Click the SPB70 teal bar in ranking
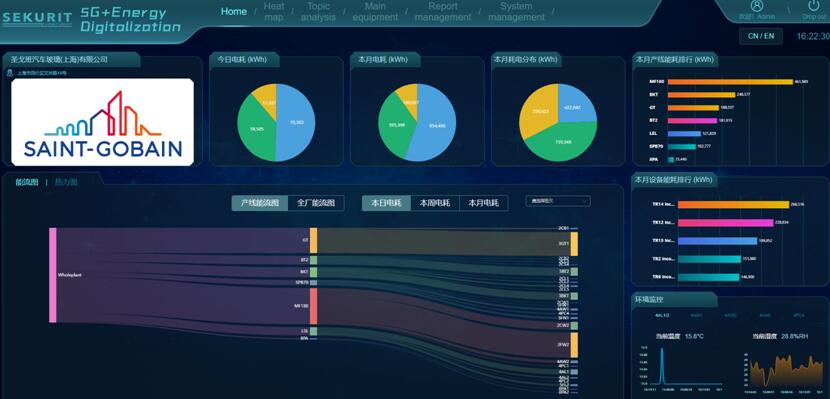The height and width of the screenshot is (399, 830). pos(682,147)
